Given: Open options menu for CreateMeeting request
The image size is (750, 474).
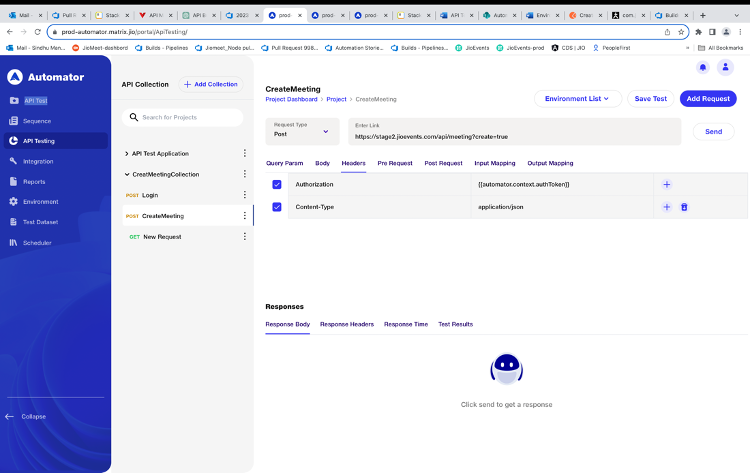Looking at the screenshot, I should pos(244,216).
